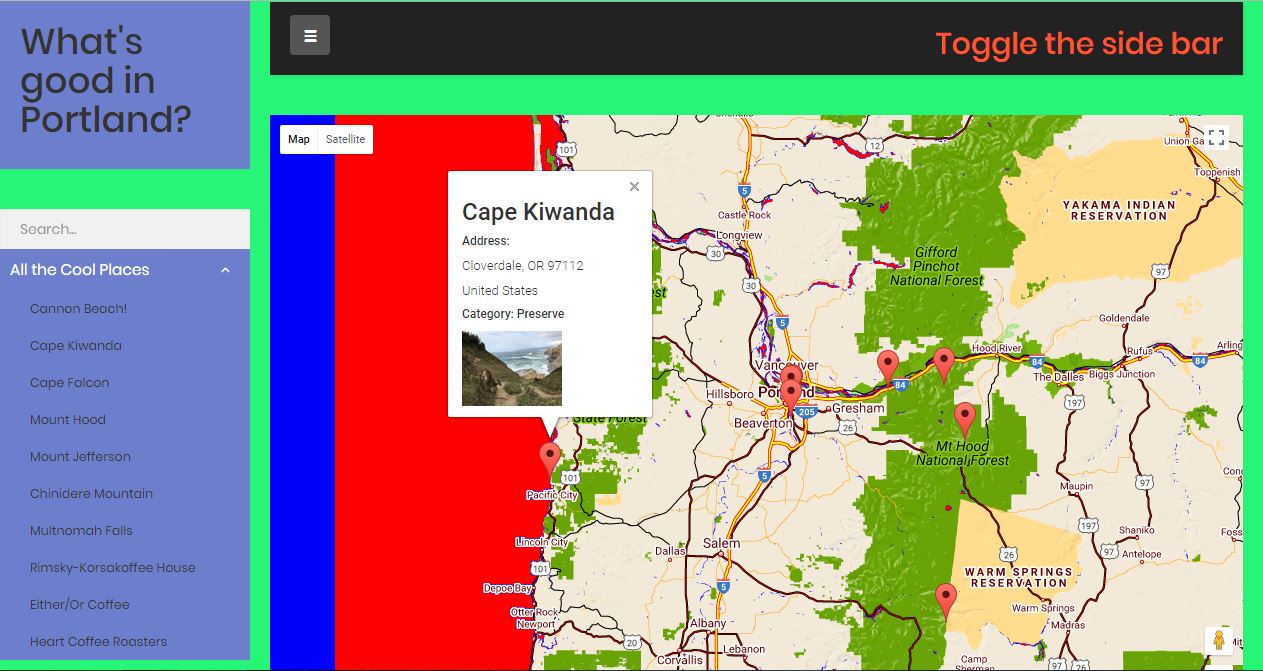Screen dimensions: 1263x671
Task: Close the Cape Kiwanda info window
Action: point(634,186)
